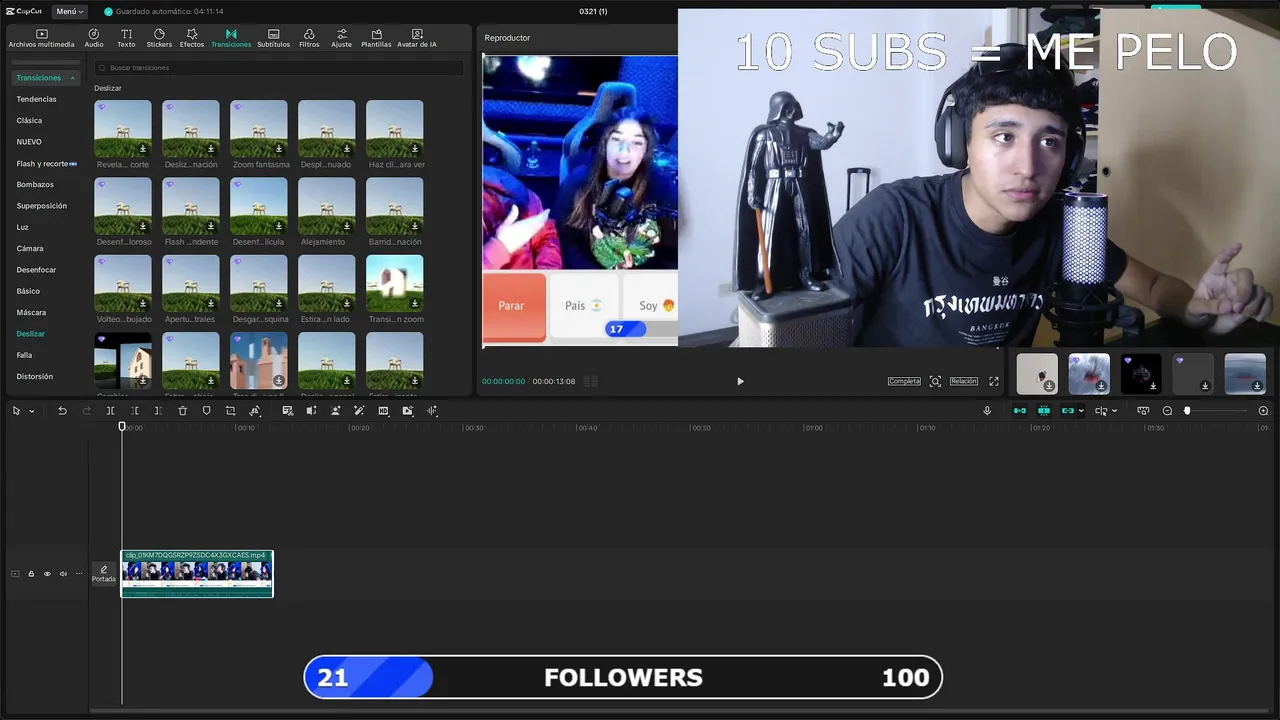Select the Clásica transition category
This screenshot has height=720, width=1280.
(x=29, y=120)
